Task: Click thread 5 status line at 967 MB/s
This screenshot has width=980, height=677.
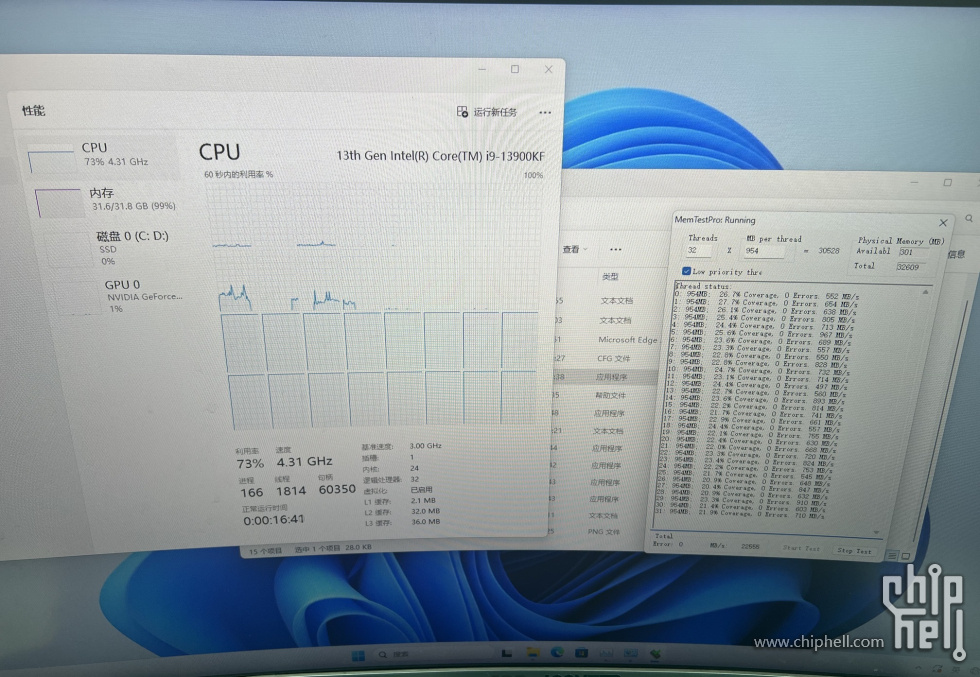Action: (x=761, y=334)
